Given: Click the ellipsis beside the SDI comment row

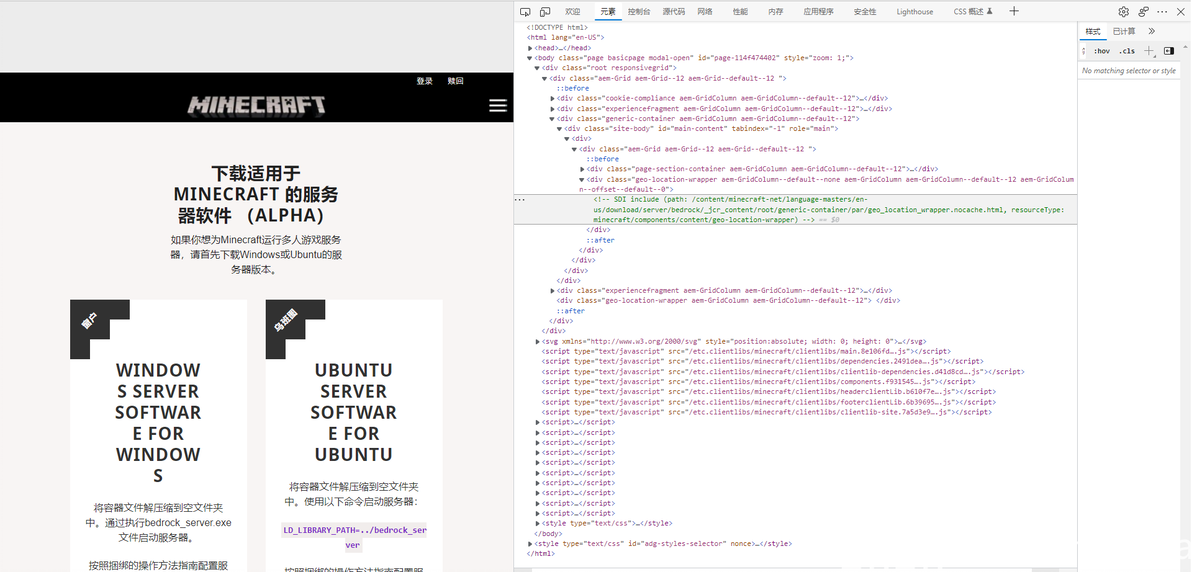Looking at the screenshot, I should pos(520,199).
